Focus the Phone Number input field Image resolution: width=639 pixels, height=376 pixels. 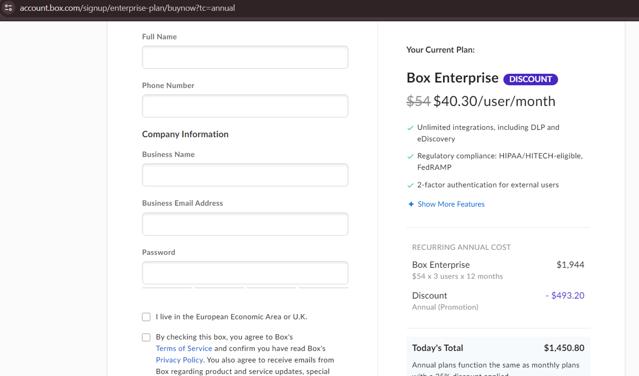245,106
